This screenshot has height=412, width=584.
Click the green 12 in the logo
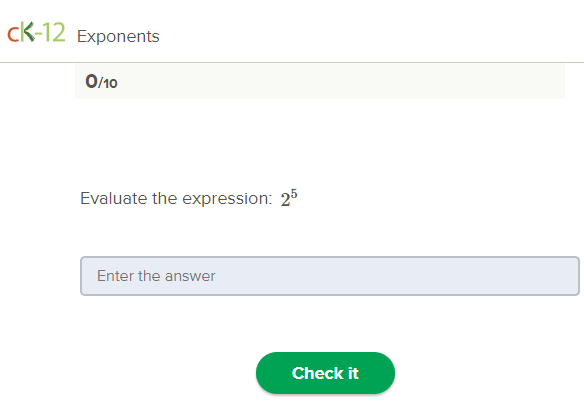[54, 32]
